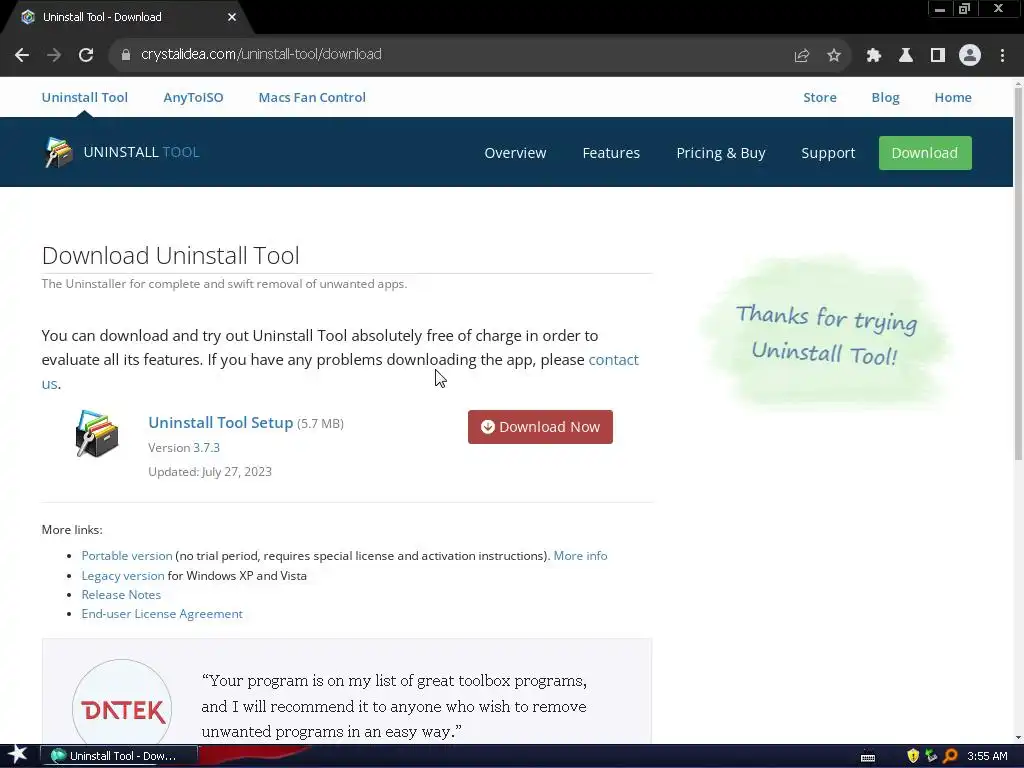Open the End-user License Agreement link
This screenshot has width=1024, height=768.
[162, 614]
